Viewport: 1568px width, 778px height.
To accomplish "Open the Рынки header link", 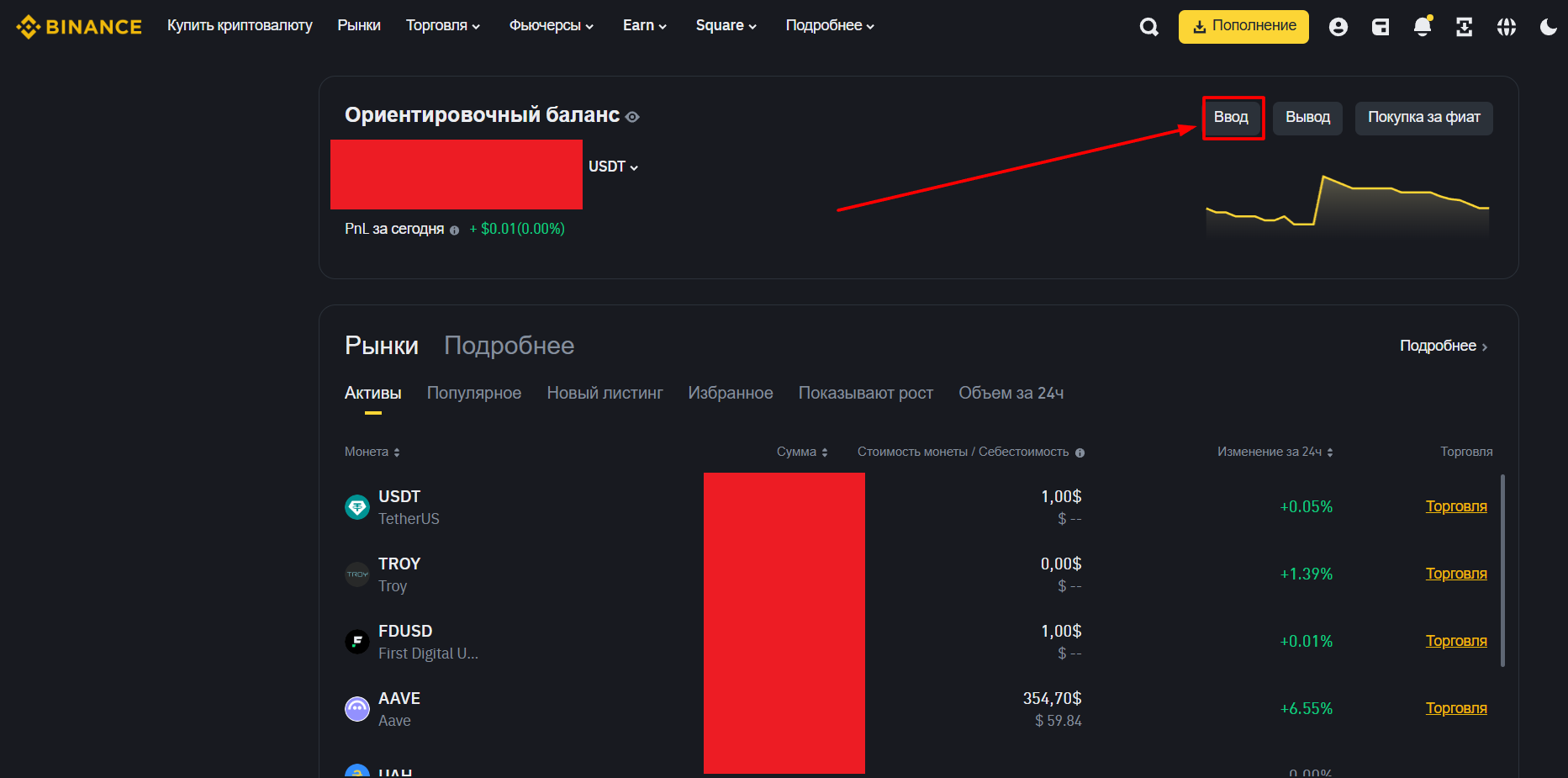I will [x=359, y=25].
